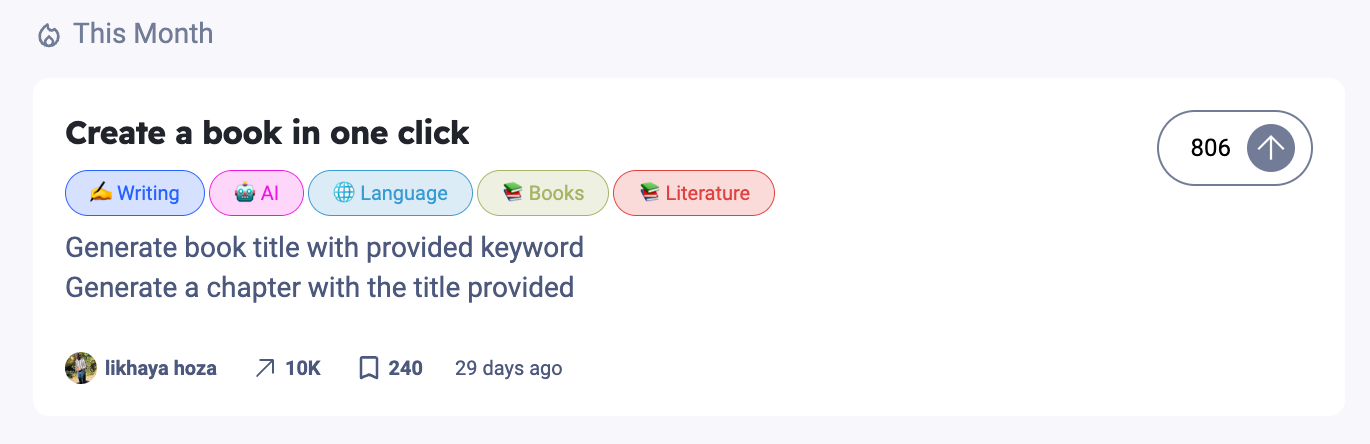Click the green books emoji in Books tag
The width and height of the screenshot is (1370, 444).
point(513,193)
